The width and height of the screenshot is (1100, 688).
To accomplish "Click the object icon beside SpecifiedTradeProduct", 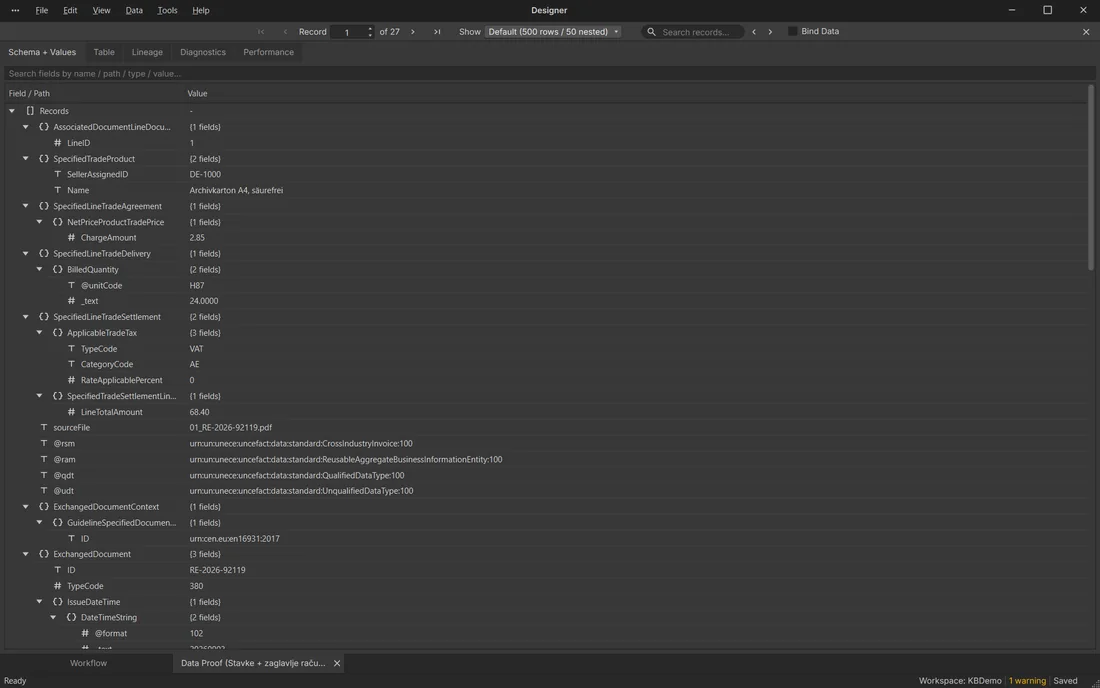I will point(43,158).
